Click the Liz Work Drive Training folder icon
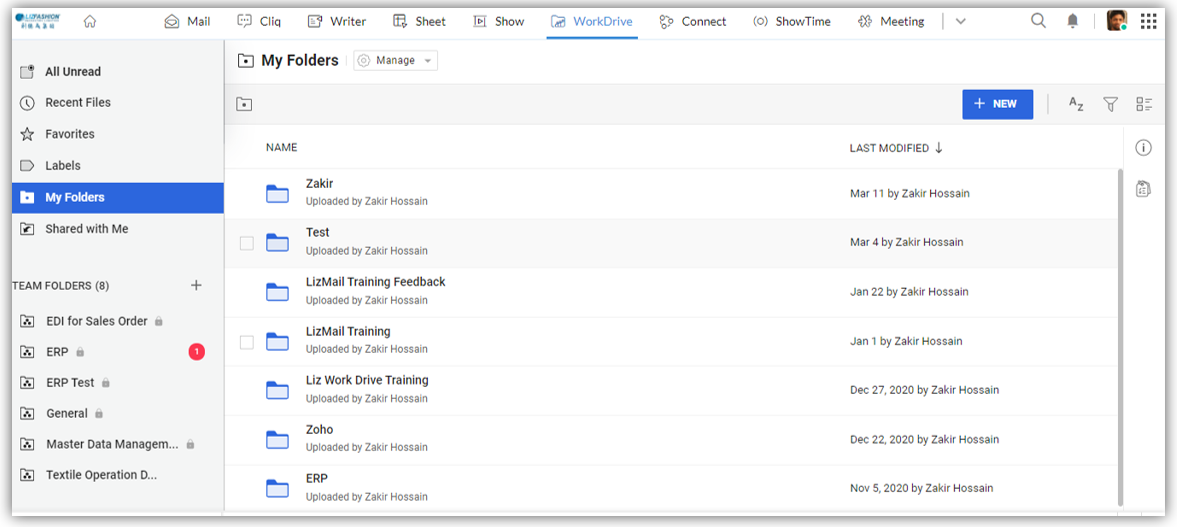Image resolution: width=1177 pixels, height=527 pixels. (x=278, y=390)
